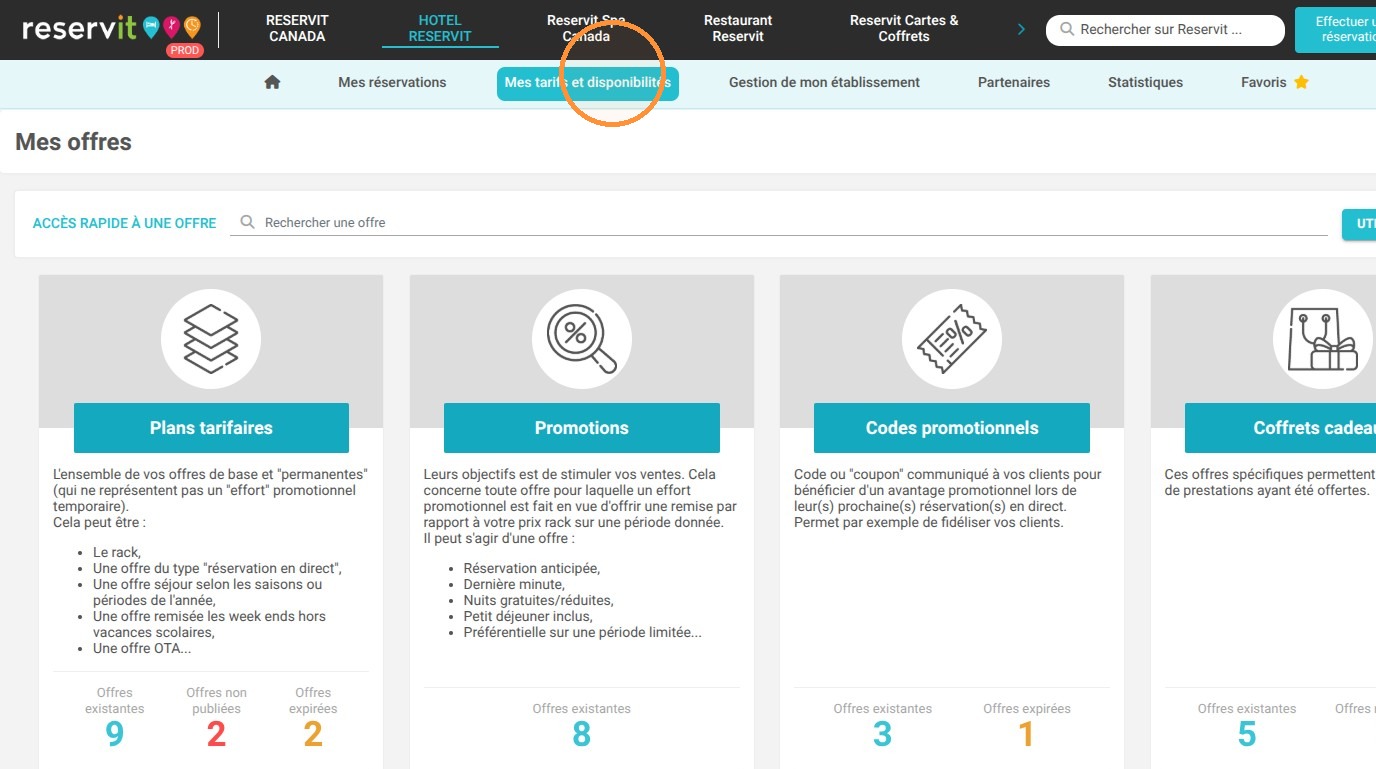
Task: Click the offre séjour selon les saisons bullet
Action: pos(208,592)
